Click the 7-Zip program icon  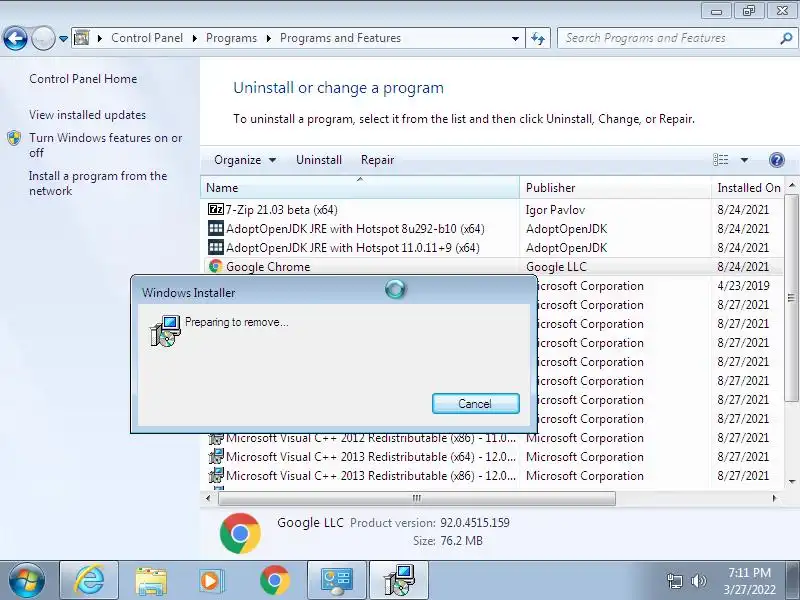[x=216, y=209]
